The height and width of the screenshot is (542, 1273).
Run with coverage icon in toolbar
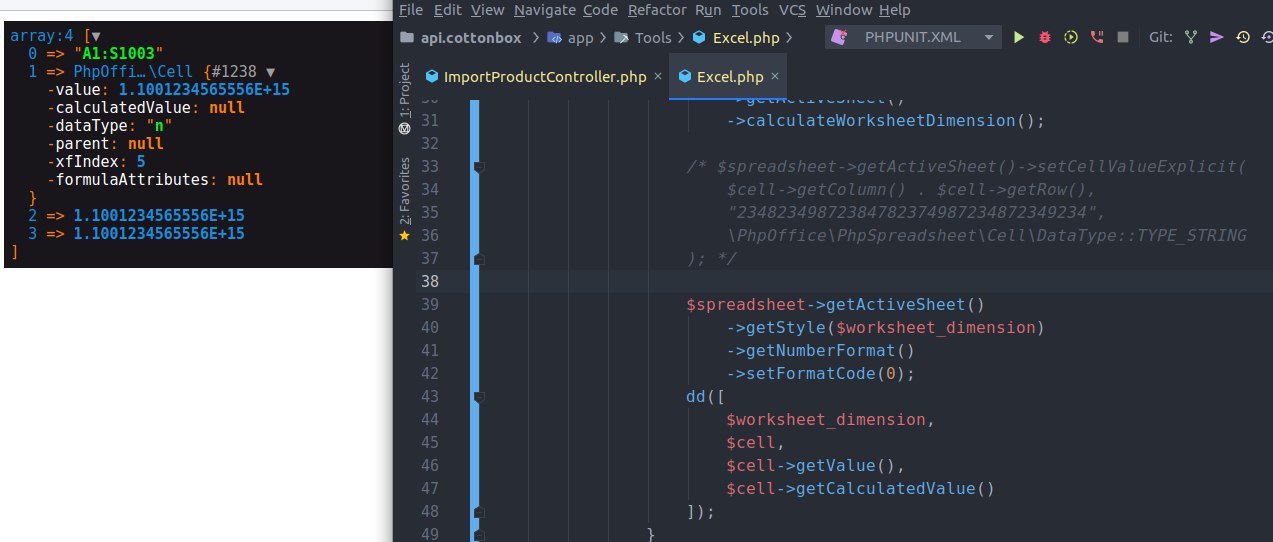[1071, 37]
